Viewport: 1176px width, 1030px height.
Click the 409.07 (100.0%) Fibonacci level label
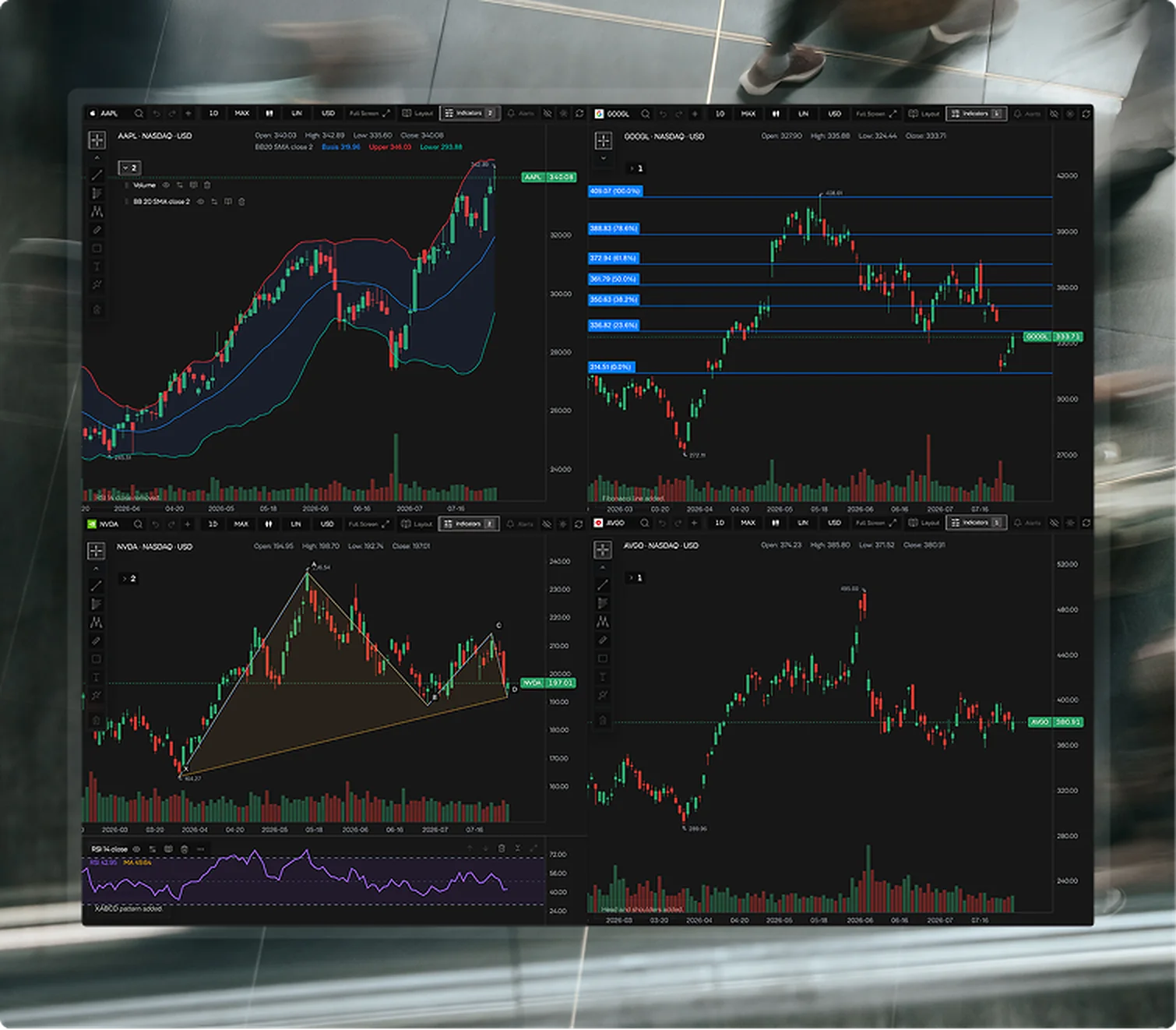point(615,191)
